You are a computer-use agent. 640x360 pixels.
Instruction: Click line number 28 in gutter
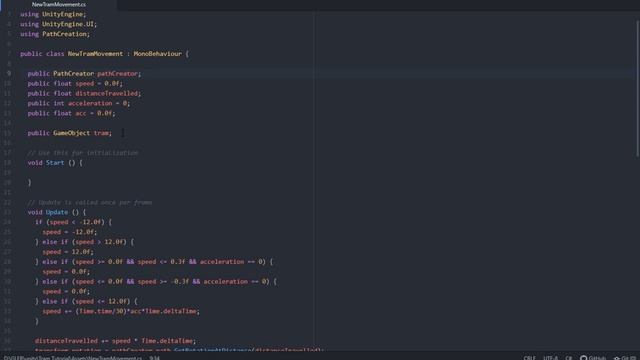pyautogui.click(x=7, y=262)
